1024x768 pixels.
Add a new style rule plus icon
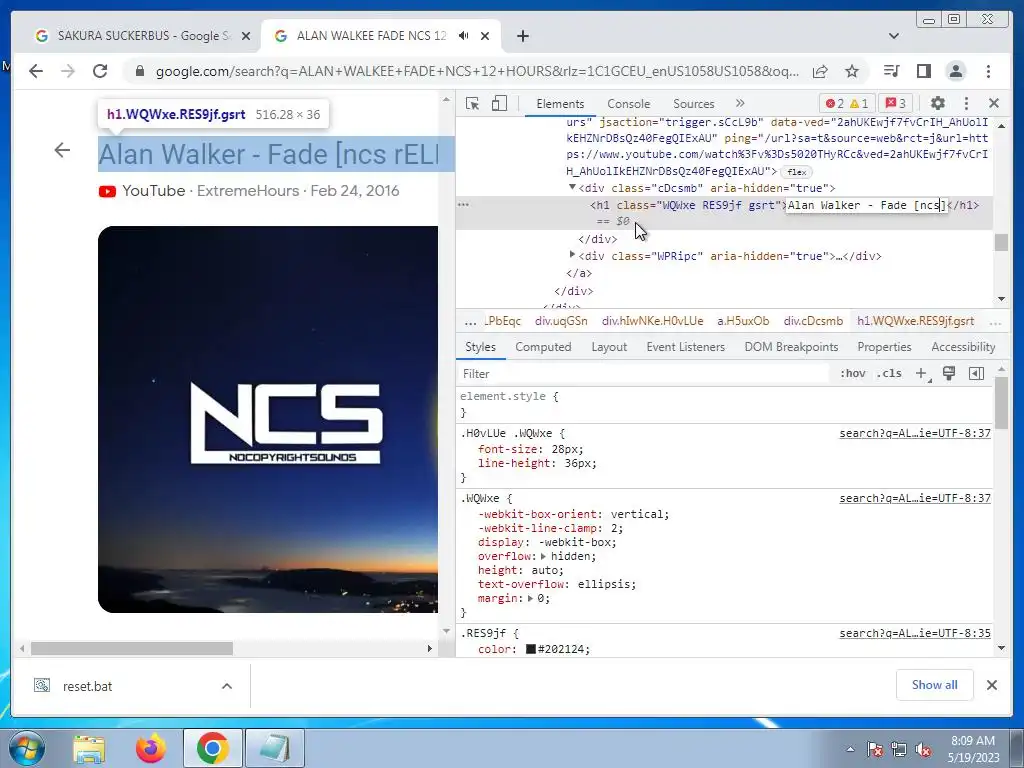pos(921,374)
